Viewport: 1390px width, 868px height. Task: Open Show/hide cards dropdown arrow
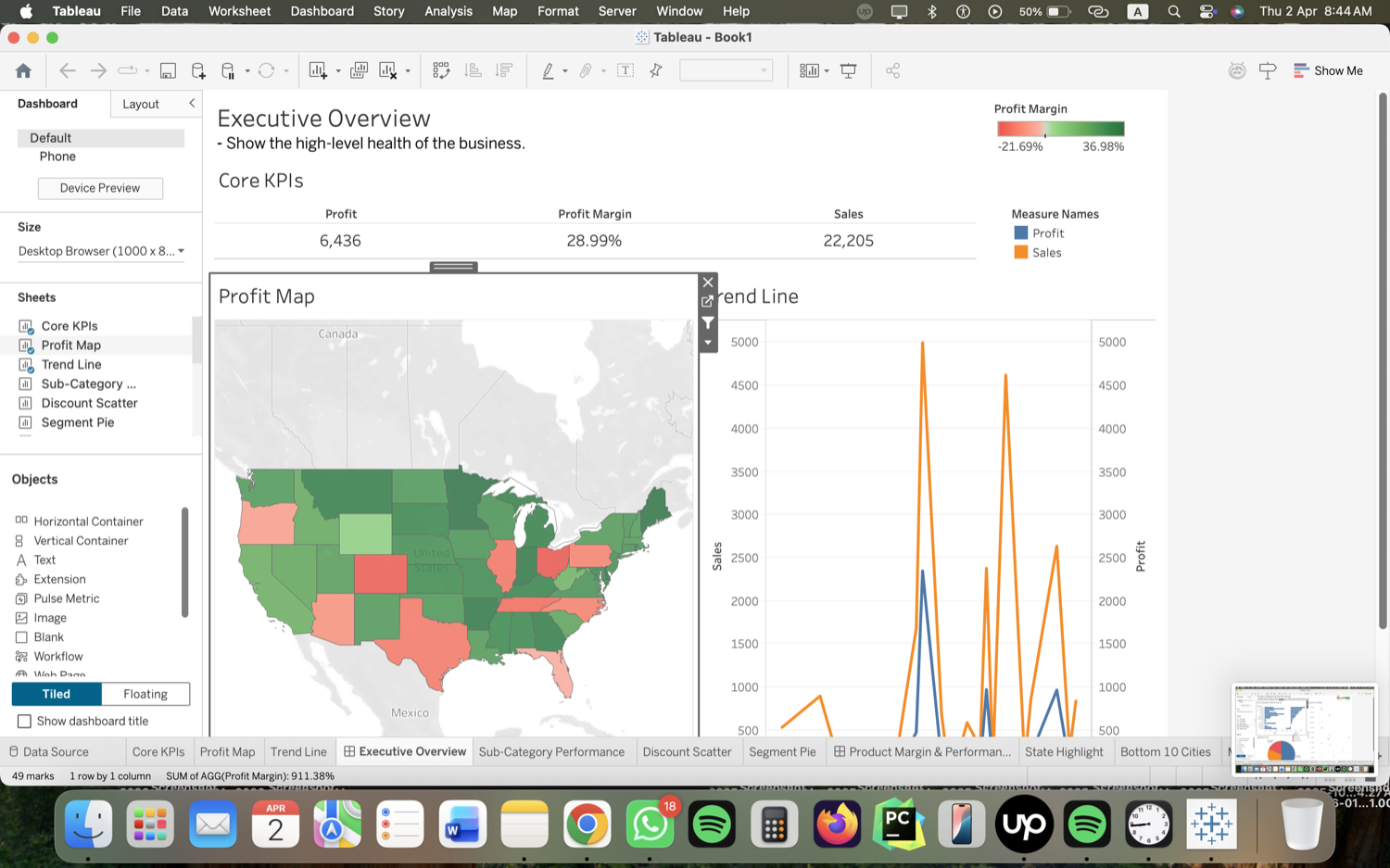(827, 71)
